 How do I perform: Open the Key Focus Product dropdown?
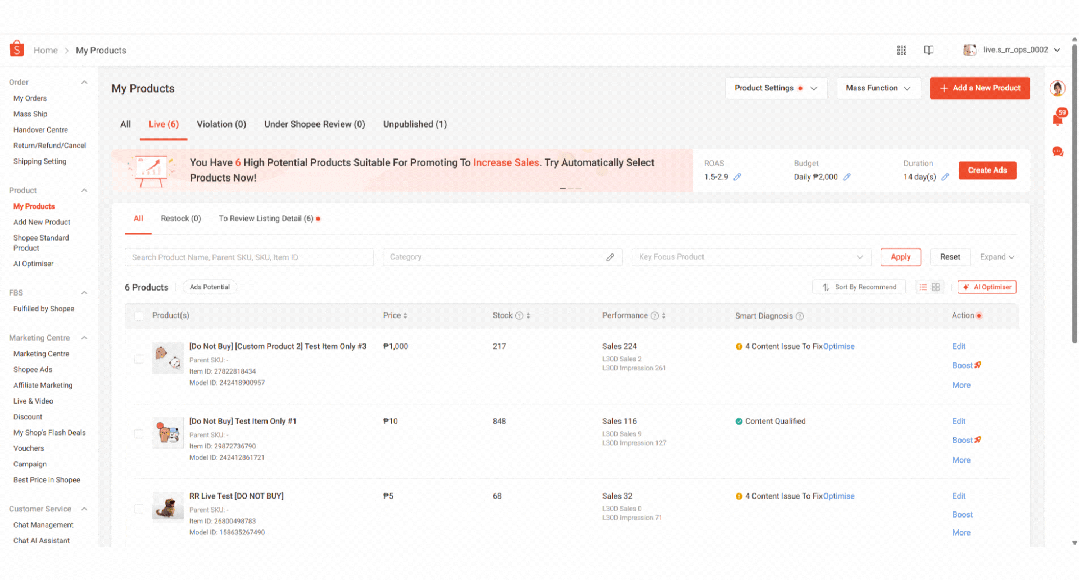coord(751,257)
